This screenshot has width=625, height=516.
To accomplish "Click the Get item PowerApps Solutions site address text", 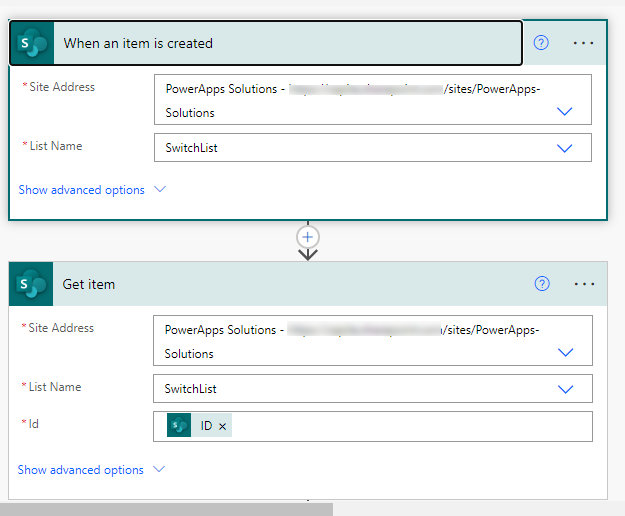I will [352, 341].
